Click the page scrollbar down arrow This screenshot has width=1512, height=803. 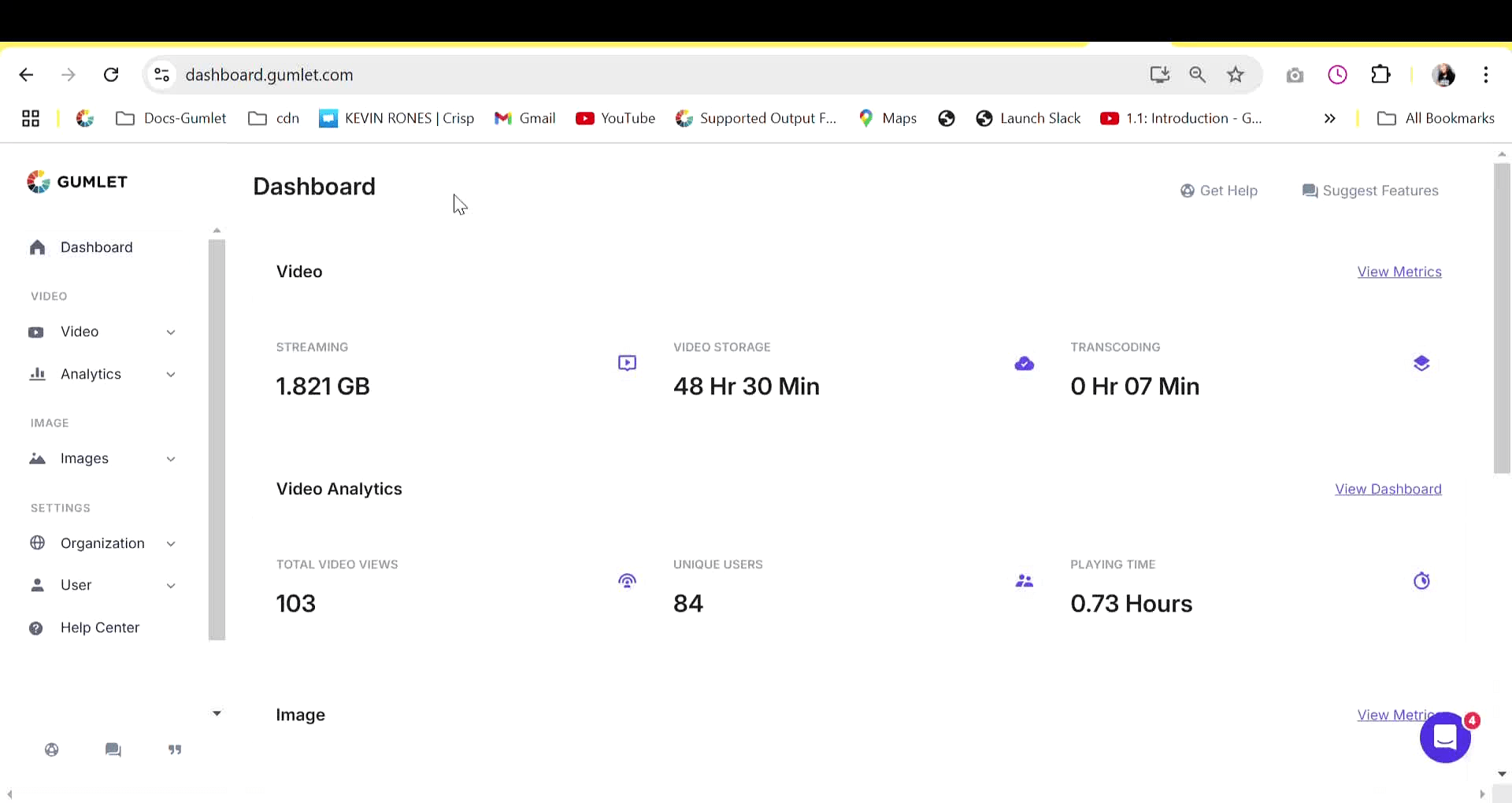(1502, 775)
